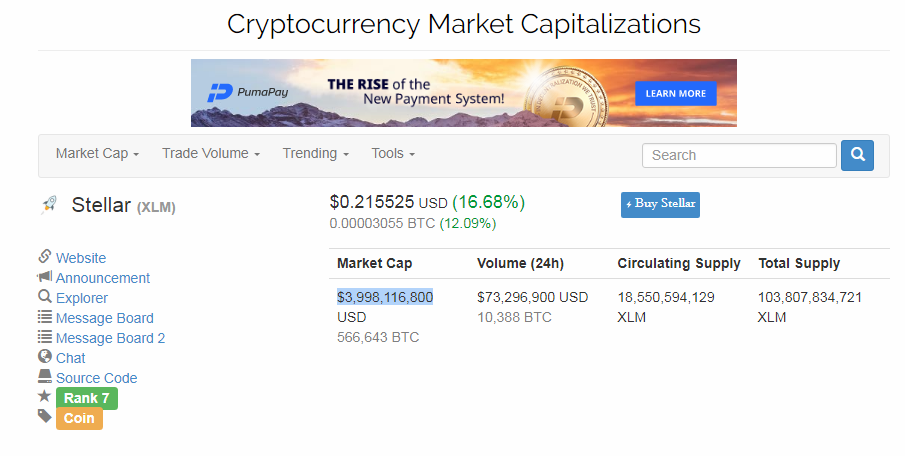Click the laptop icon beside Source Code
The width and height of the screenshot is (905, 456).
(45, 377)
